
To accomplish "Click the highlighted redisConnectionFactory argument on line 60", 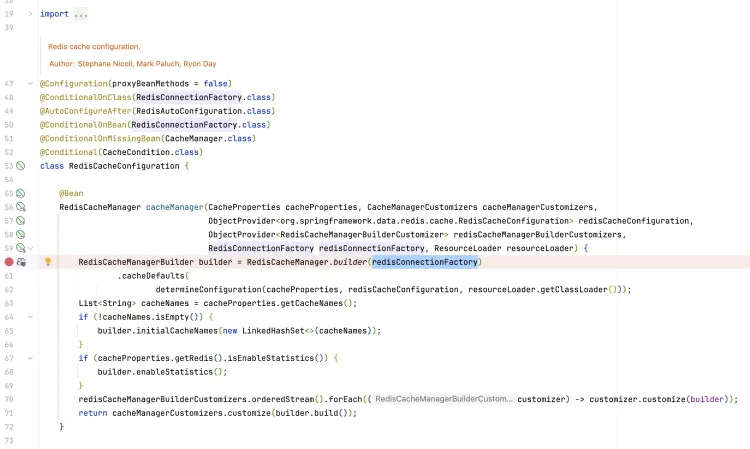I will point(425,262).
